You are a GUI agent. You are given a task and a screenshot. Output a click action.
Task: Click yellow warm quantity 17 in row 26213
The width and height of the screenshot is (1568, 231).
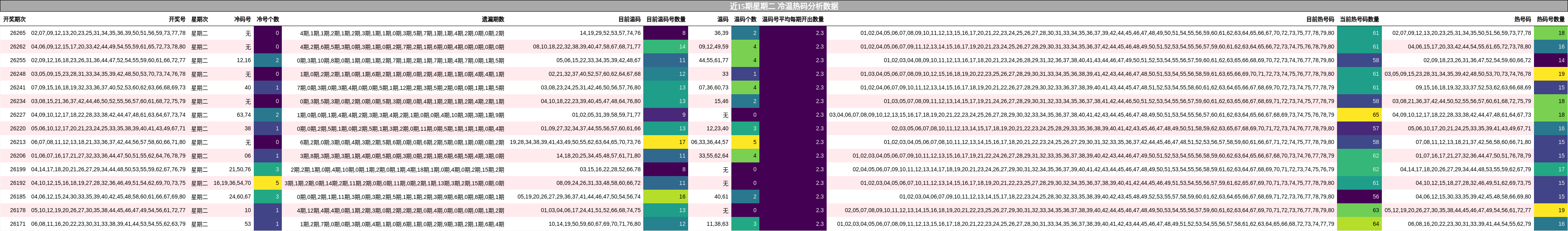[x=666, y=142]
